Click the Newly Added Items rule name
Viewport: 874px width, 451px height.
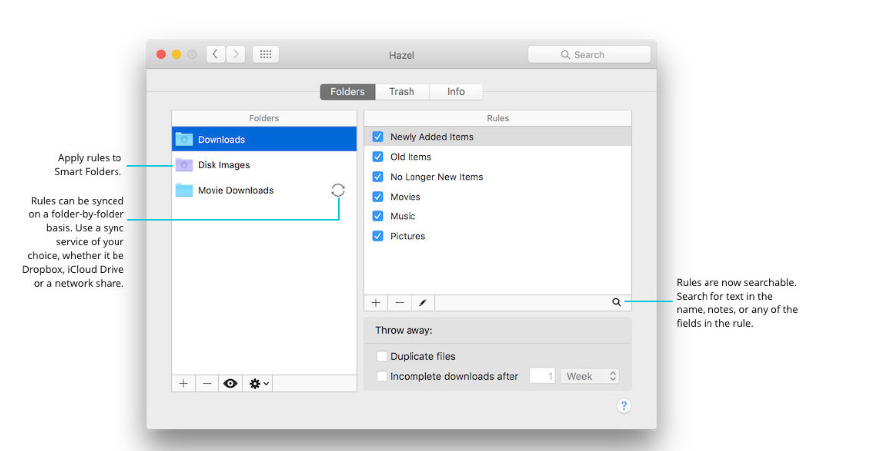[432, 137]
